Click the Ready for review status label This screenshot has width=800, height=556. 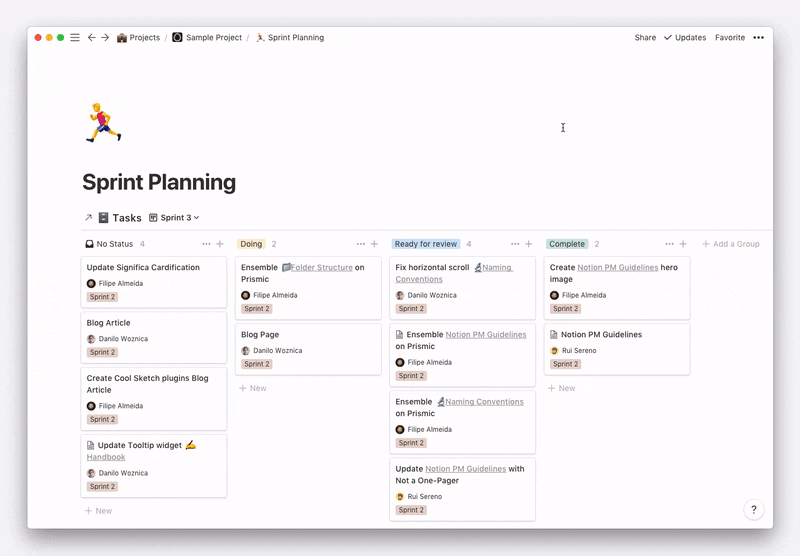(426, 244)
